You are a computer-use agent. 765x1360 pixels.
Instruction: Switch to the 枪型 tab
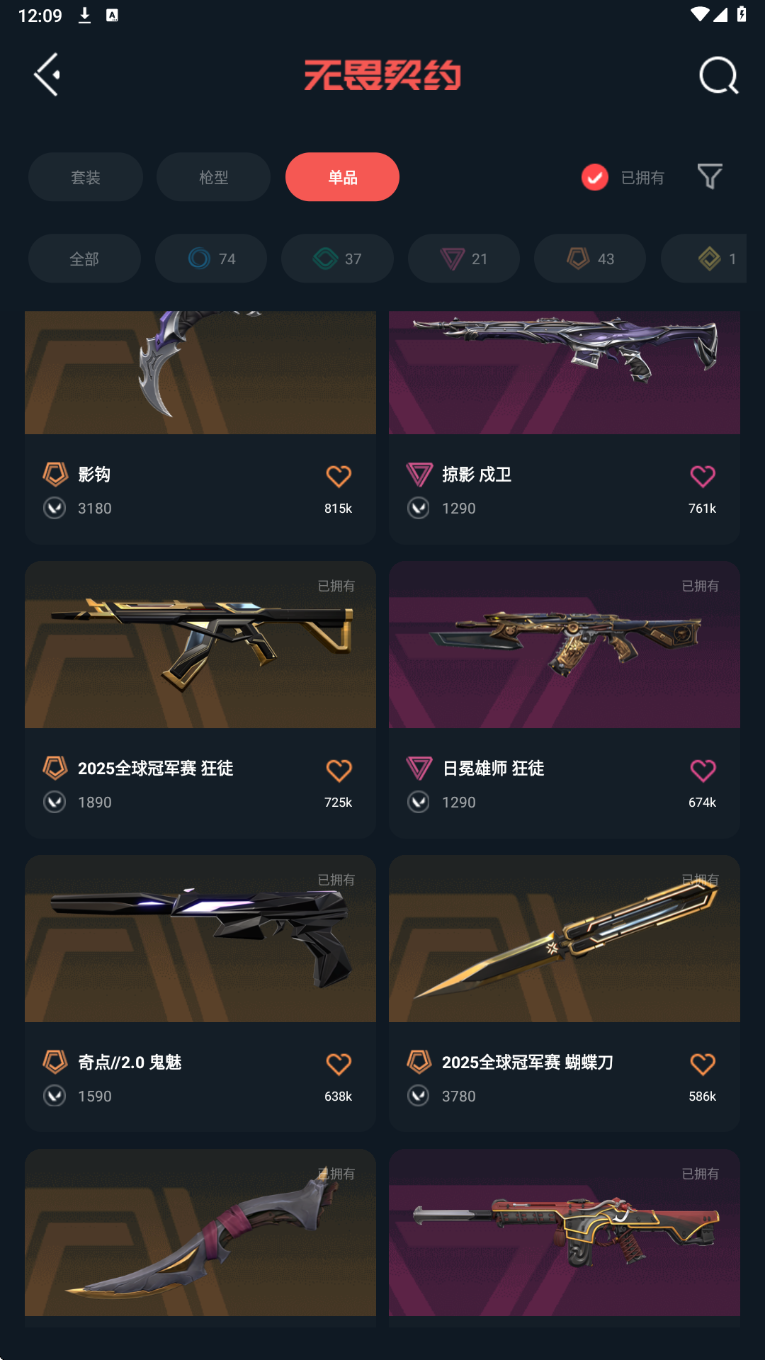coord(214,177)
